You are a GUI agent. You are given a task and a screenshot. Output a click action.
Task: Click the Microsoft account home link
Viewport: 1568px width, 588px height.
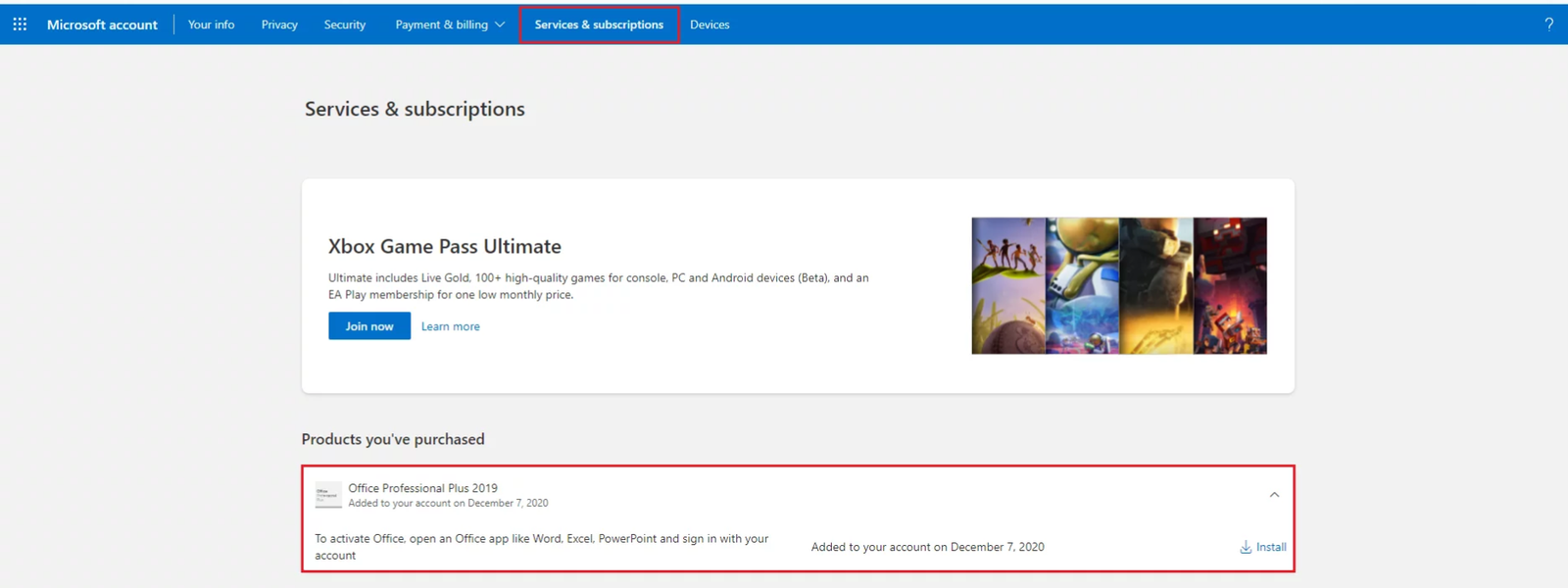tap(102, 24)
